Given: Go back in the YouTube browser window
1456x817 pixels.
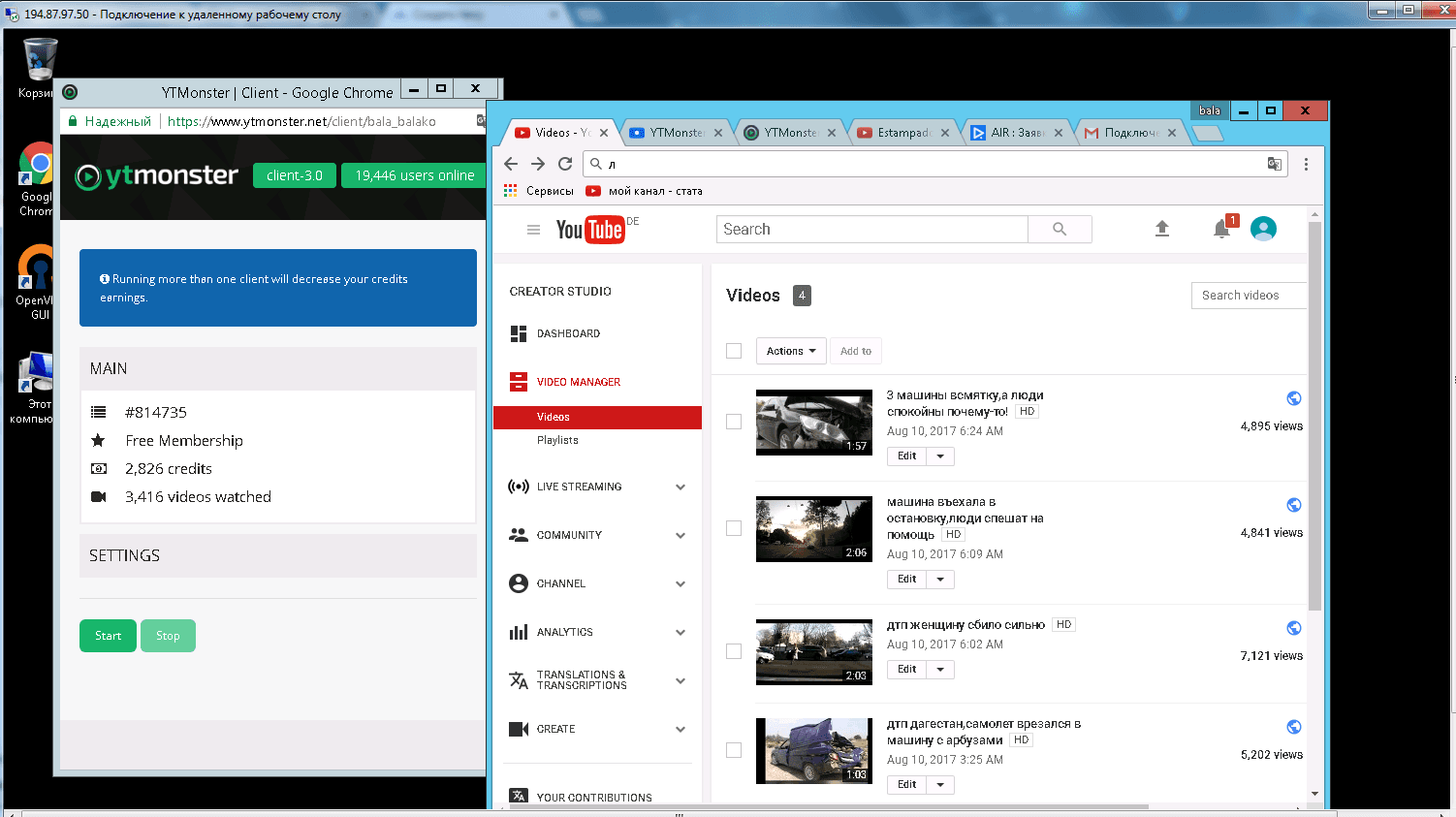Looking at the screenshot, I should 511,164.
